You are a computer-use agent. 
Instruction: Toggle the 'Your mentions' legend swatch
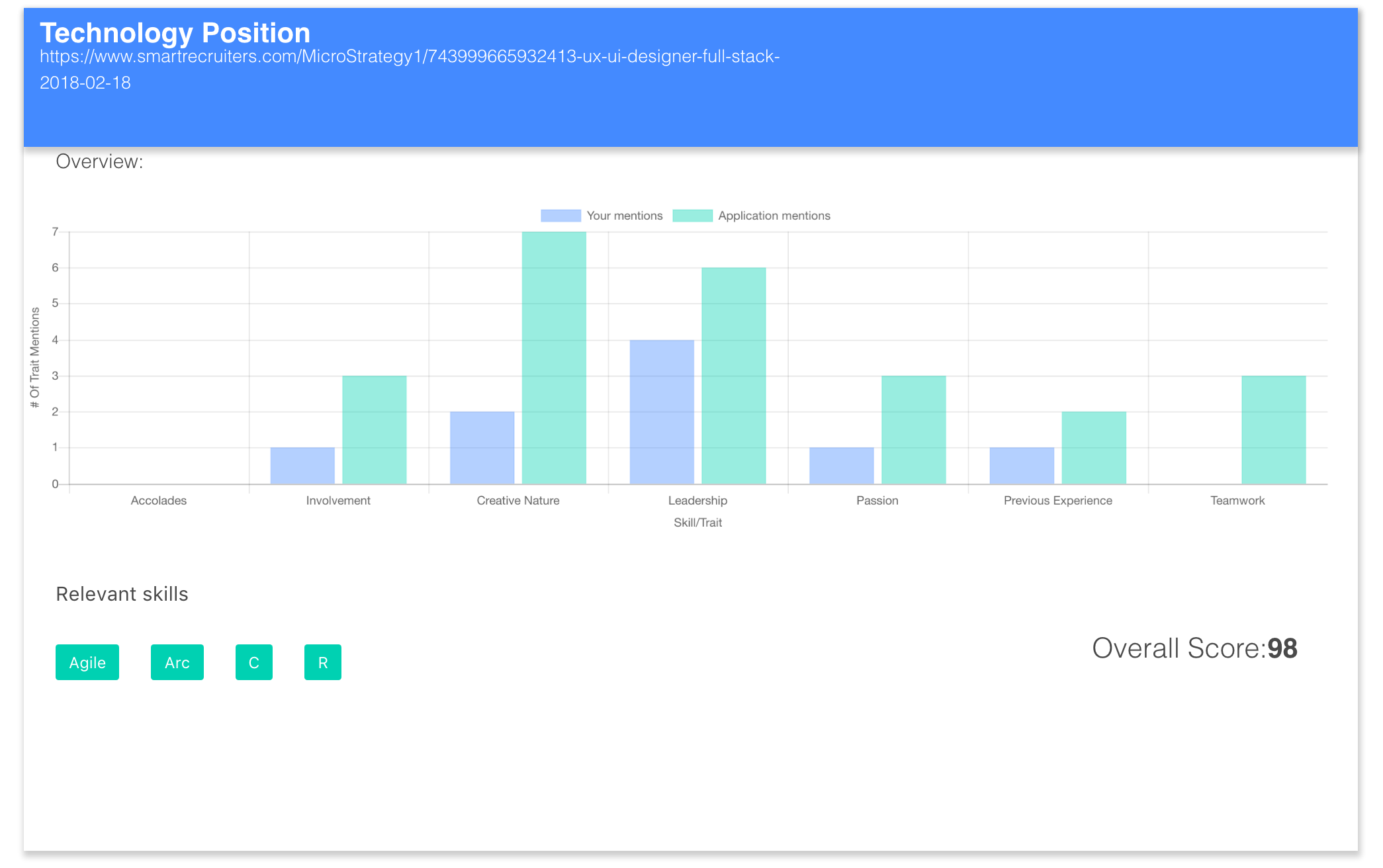[x=560, y=216]
